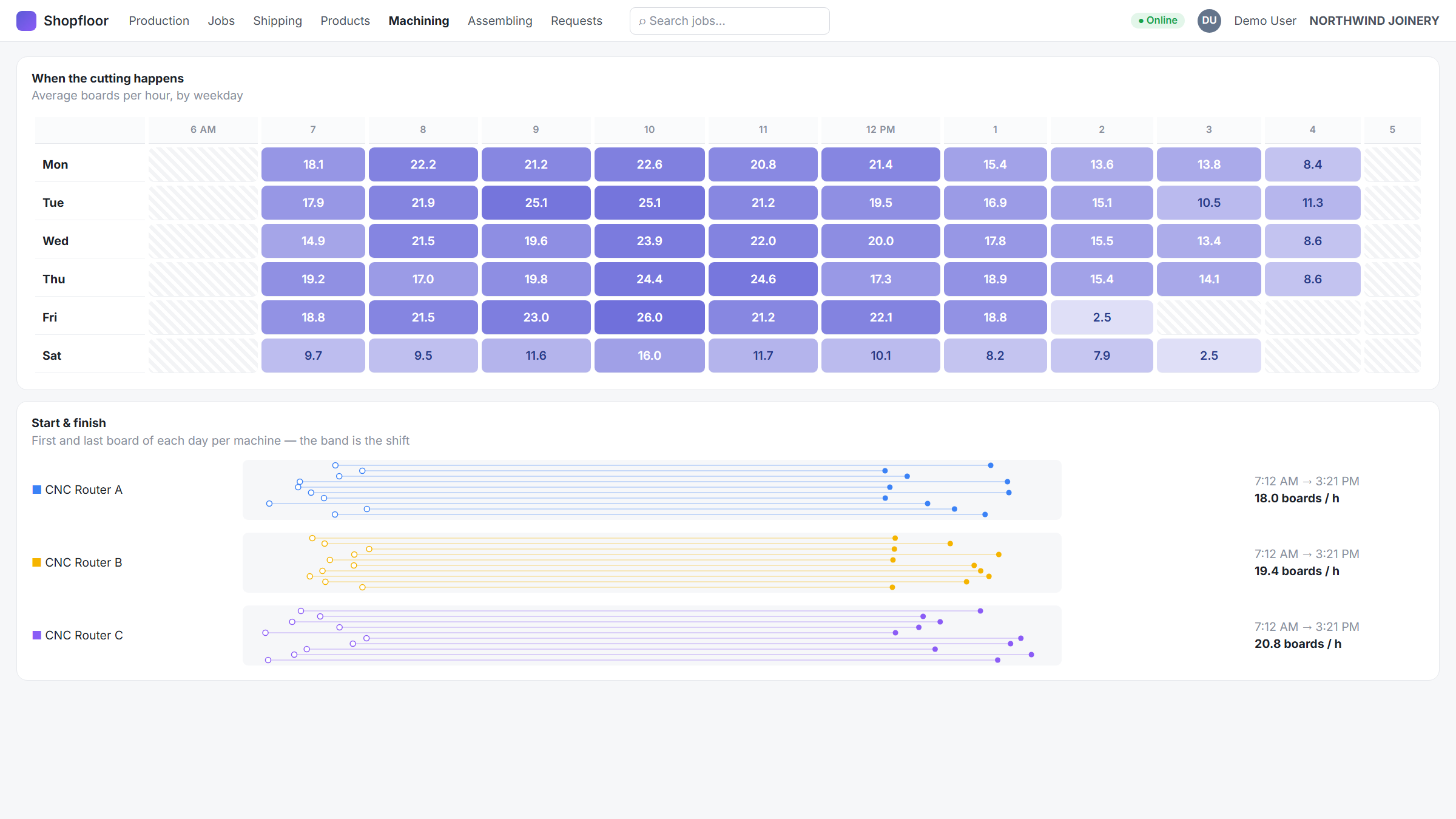Click the 19.4 boards / h value

(1297, 571)
